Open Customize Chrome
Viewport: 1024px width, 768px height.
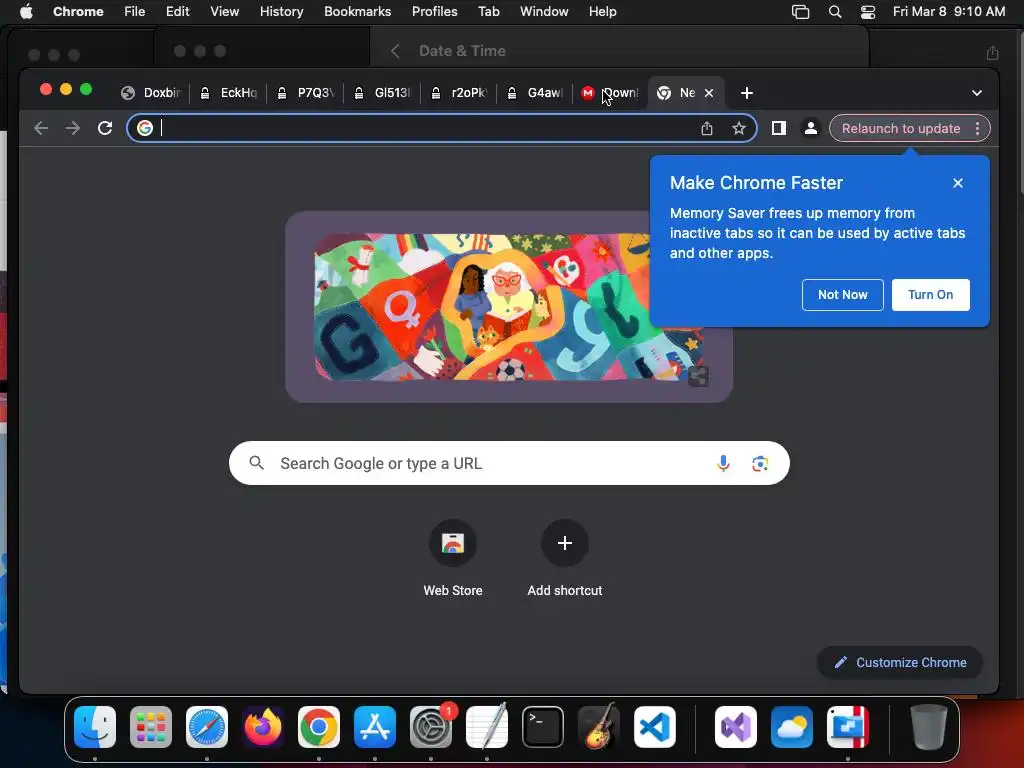(x=900, y=662)
